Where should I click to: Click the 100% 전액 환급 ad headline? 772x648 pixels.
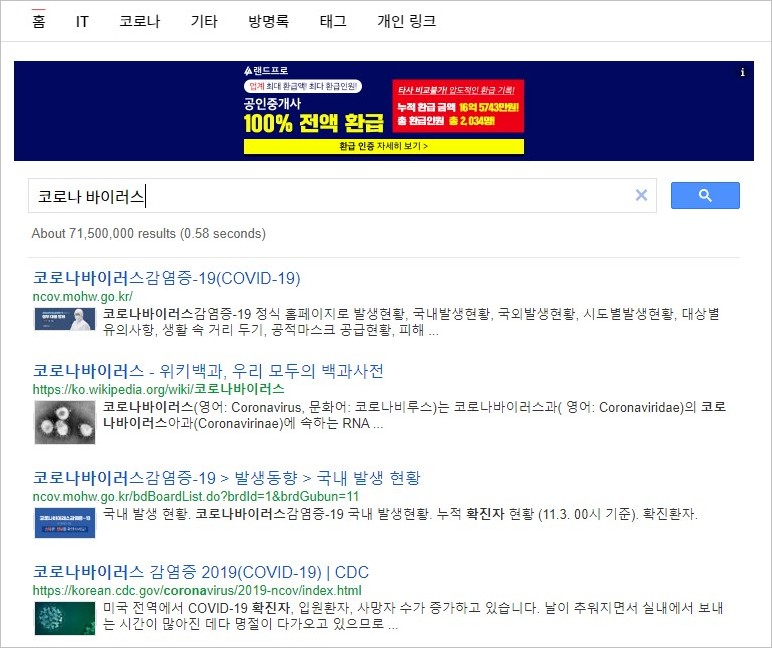pos(314,123)
